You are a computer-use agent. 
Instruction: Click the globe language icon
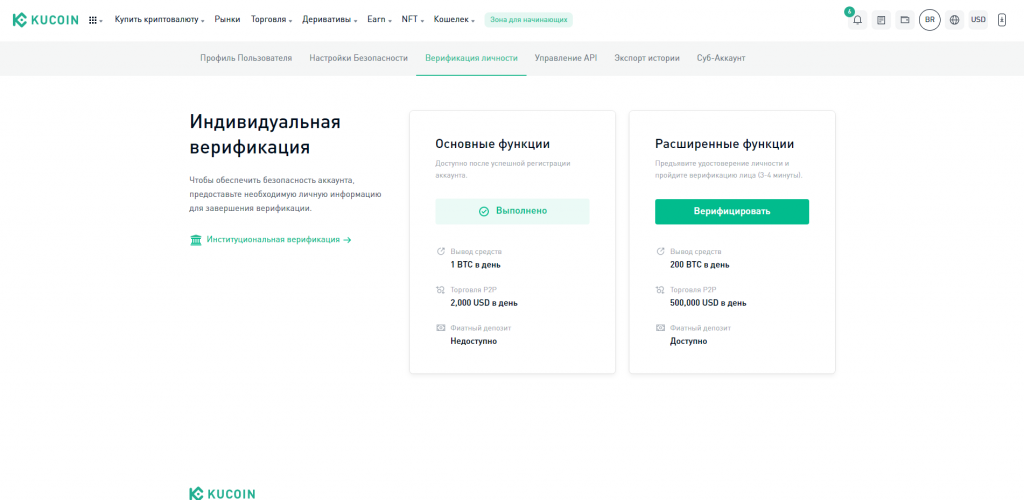pyautogui.click(x=955, y=20)
